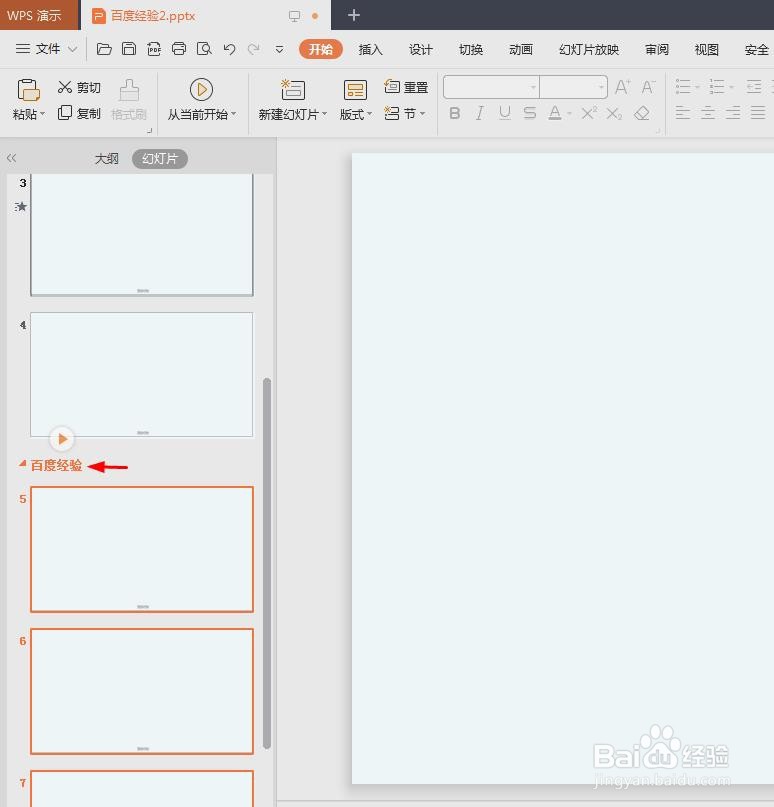Toggle italic formatting

[x=480, y=113]
